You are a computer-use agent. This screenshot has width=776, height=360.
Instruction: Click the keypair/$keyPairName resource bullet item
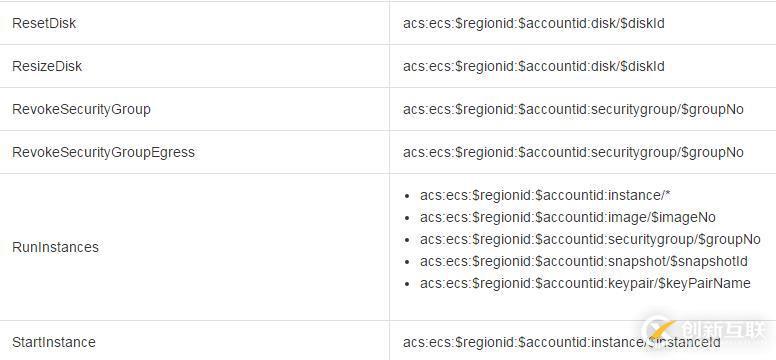585,283
